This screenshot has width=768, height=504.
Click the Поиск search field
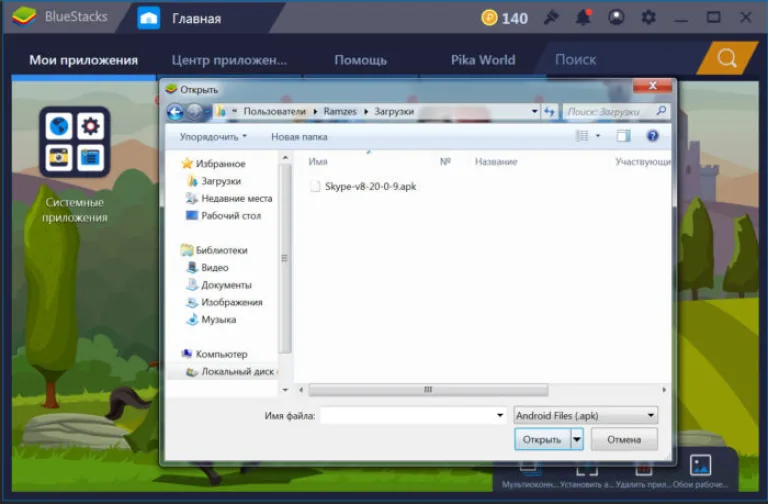622,59
